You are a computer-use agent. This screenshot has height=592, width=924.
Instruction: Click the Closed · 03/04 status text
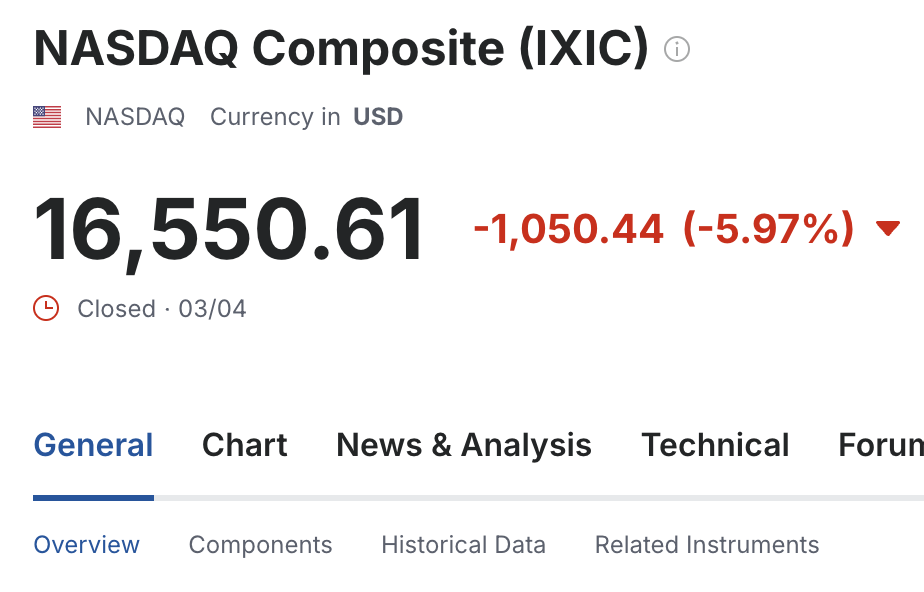[x=161, y=309]
